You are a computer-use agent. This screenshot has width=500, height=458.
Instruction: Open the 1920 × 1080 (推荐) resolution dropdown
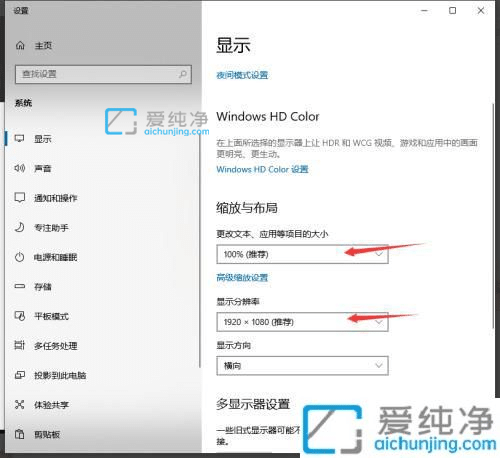302,322
